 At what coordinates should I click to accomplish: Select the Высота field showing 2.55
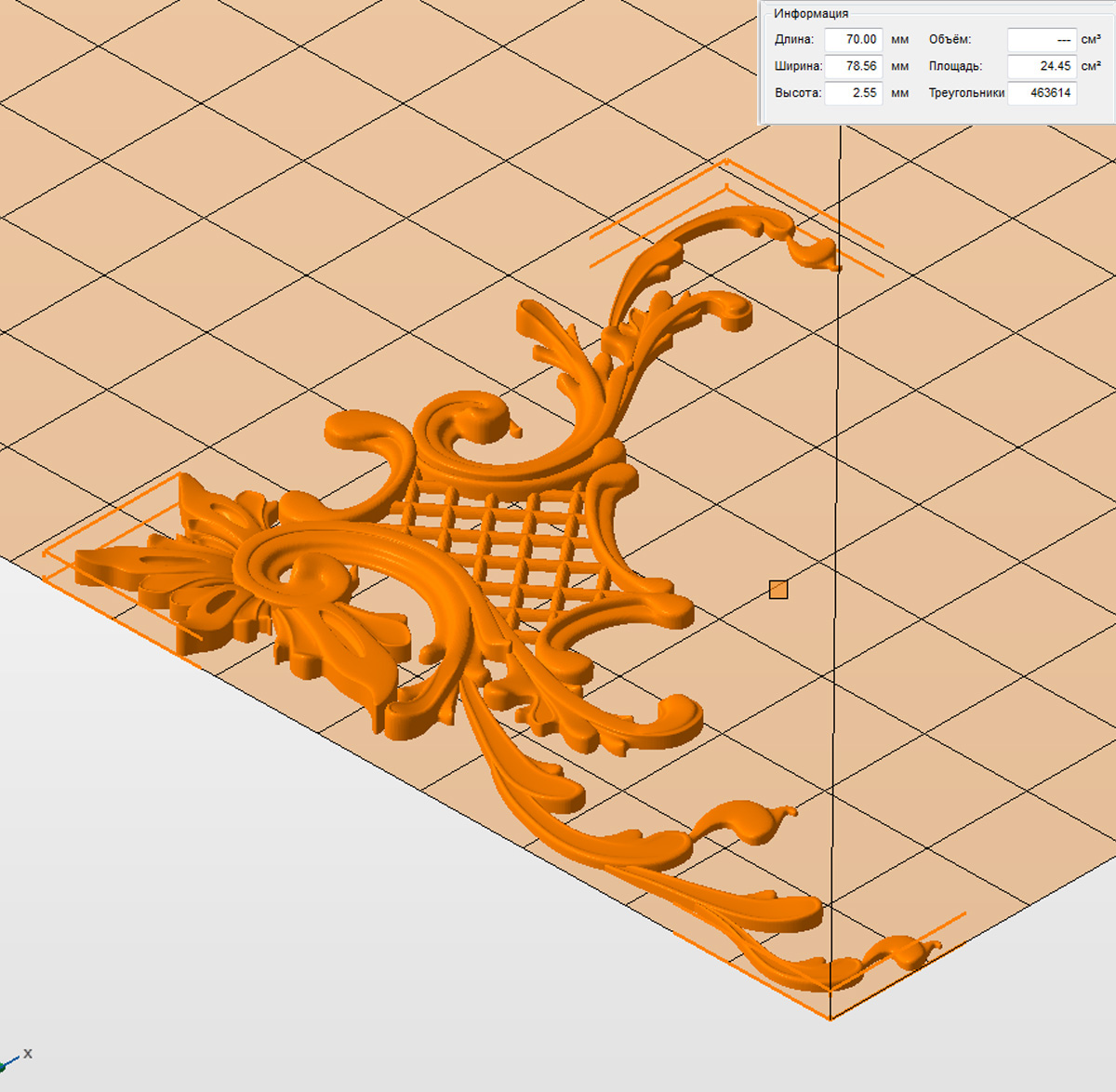tap(853, 93)
